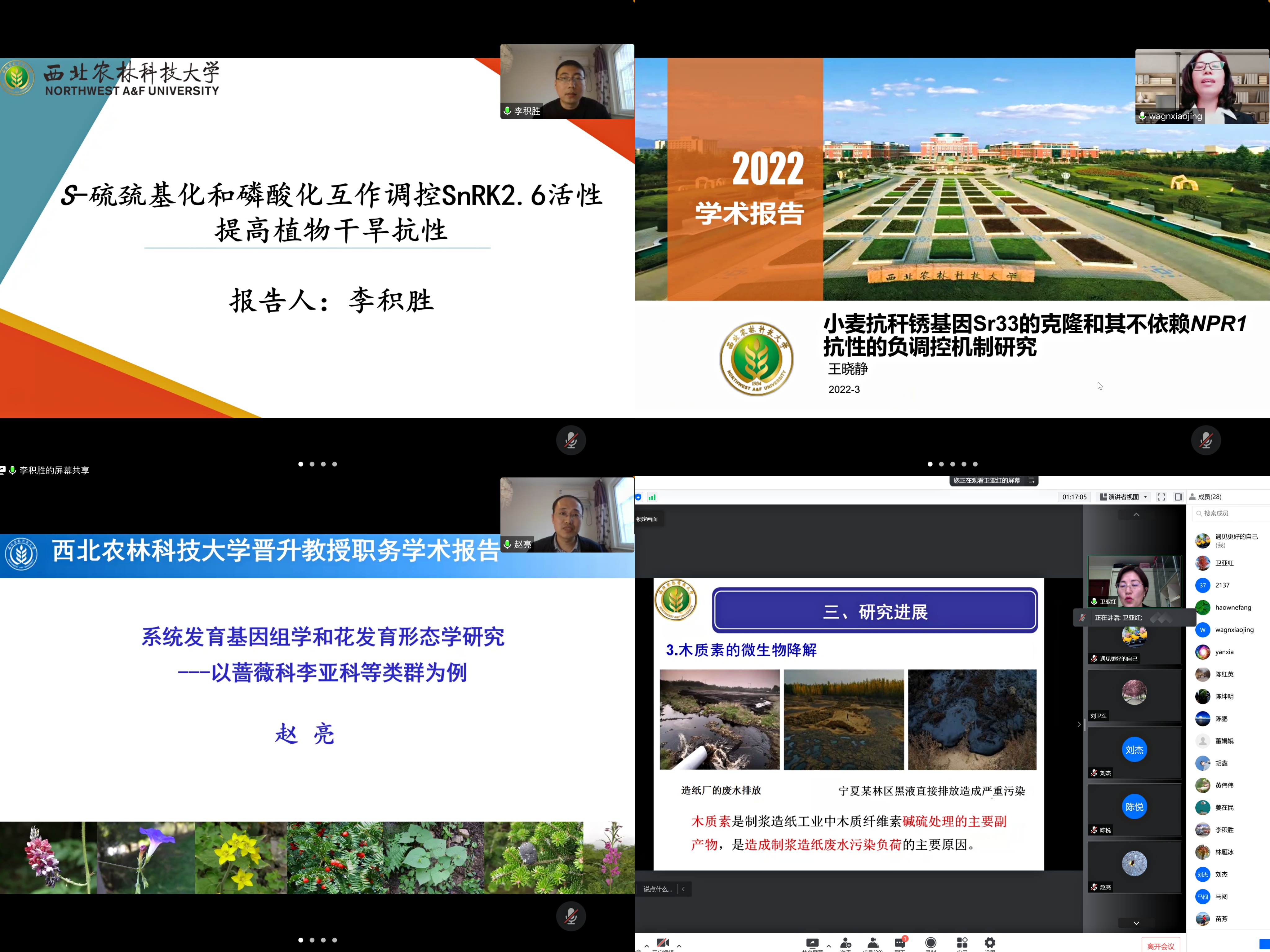The width and height of the screenshot is (1270, 952).
Task: Expand share screen options arrow
Action: (828, 946)
